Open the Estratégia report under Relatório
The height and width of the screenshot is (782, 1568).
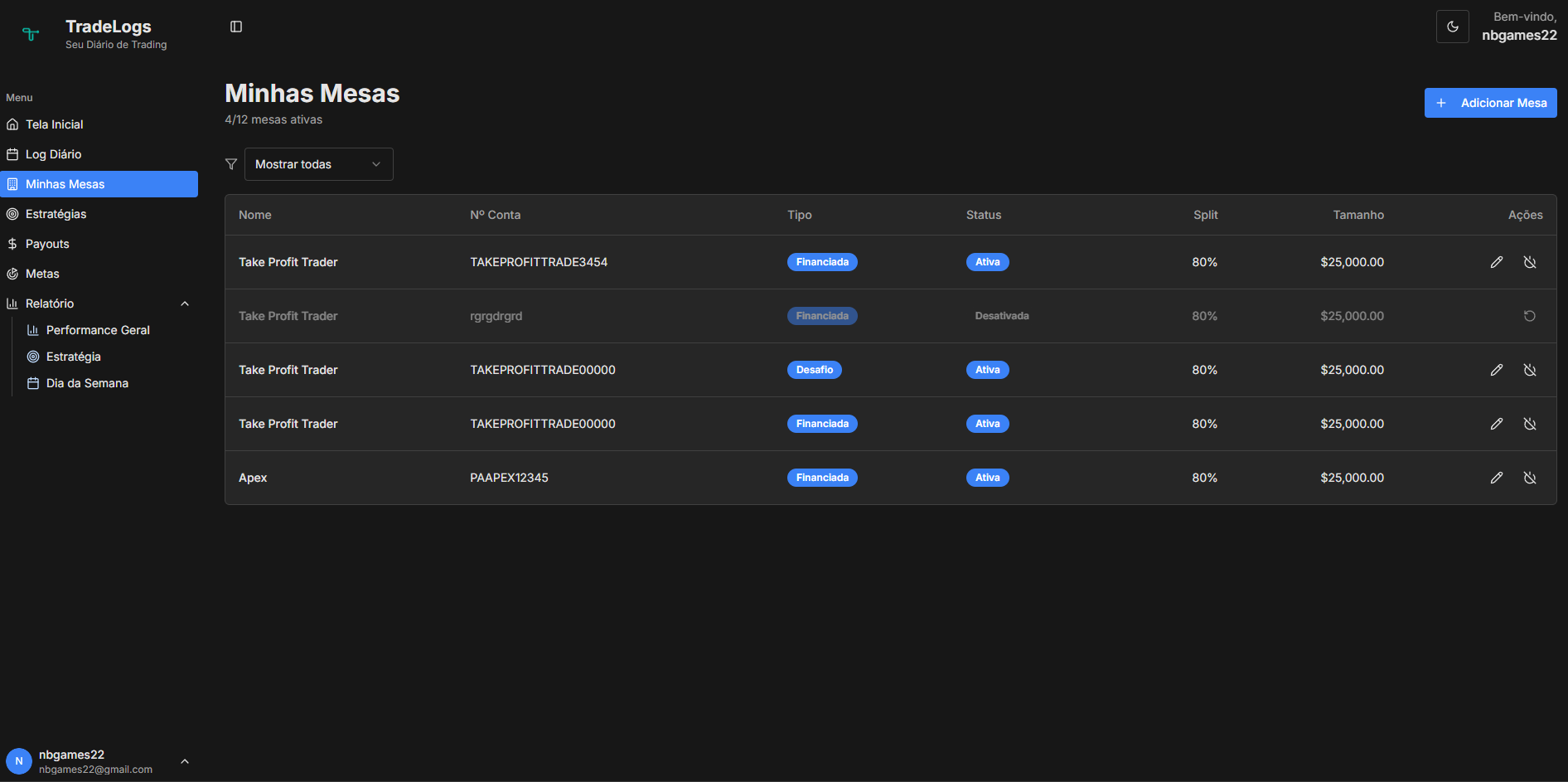[x=74, y=357]
